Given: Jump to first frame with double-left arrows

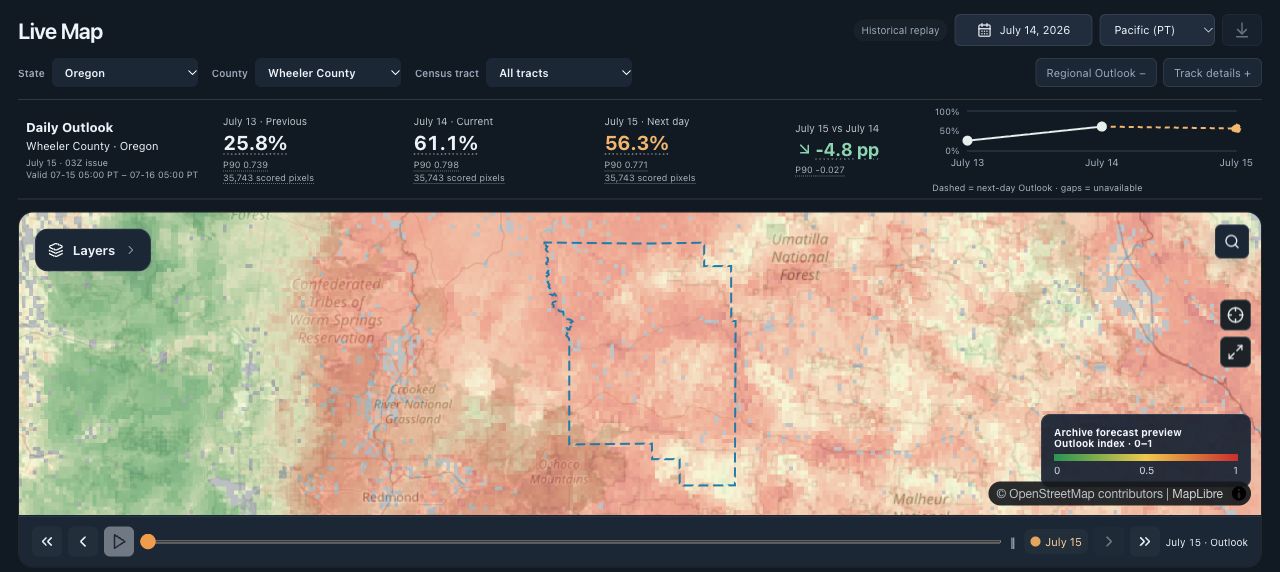Looking at the screenshot, I should pos(47,542).
